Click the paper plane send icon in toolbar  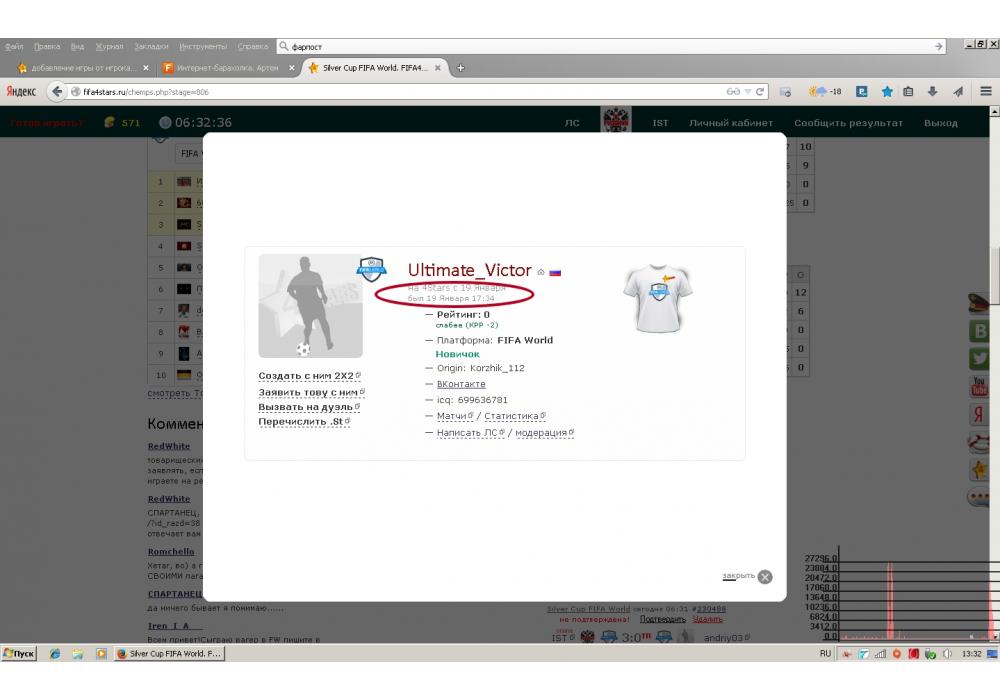pos(958,92)
